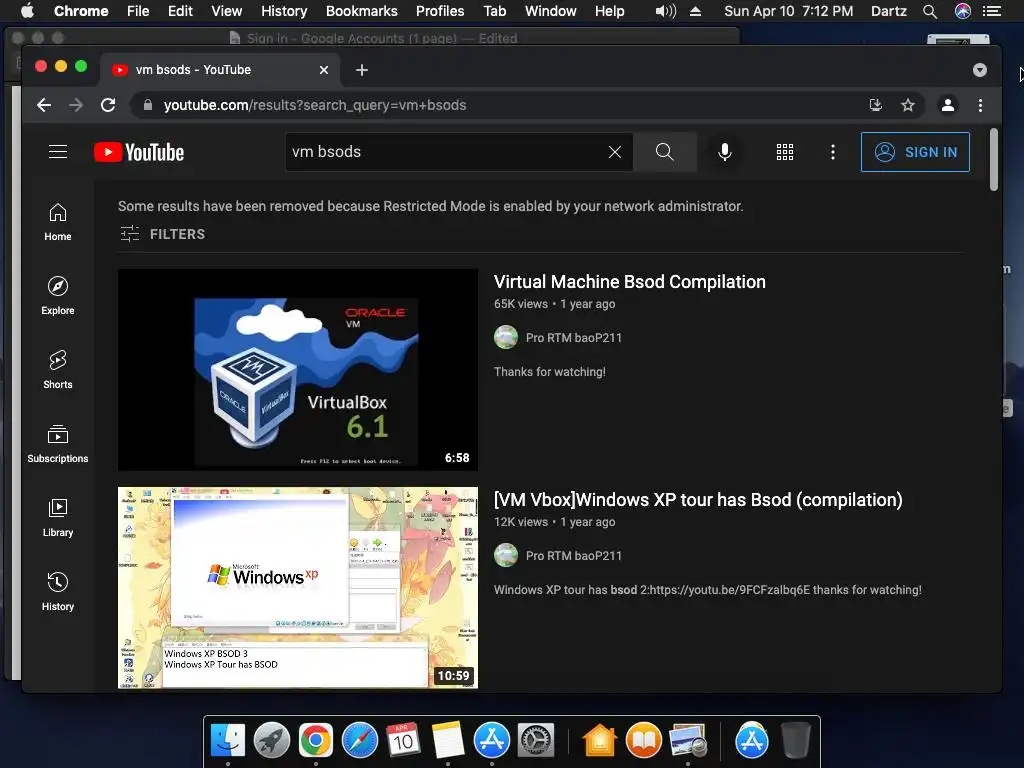The height and width of the screenshot is (768, 1024).
Task: Clear the search text with the X
Action: coord(615,152)
